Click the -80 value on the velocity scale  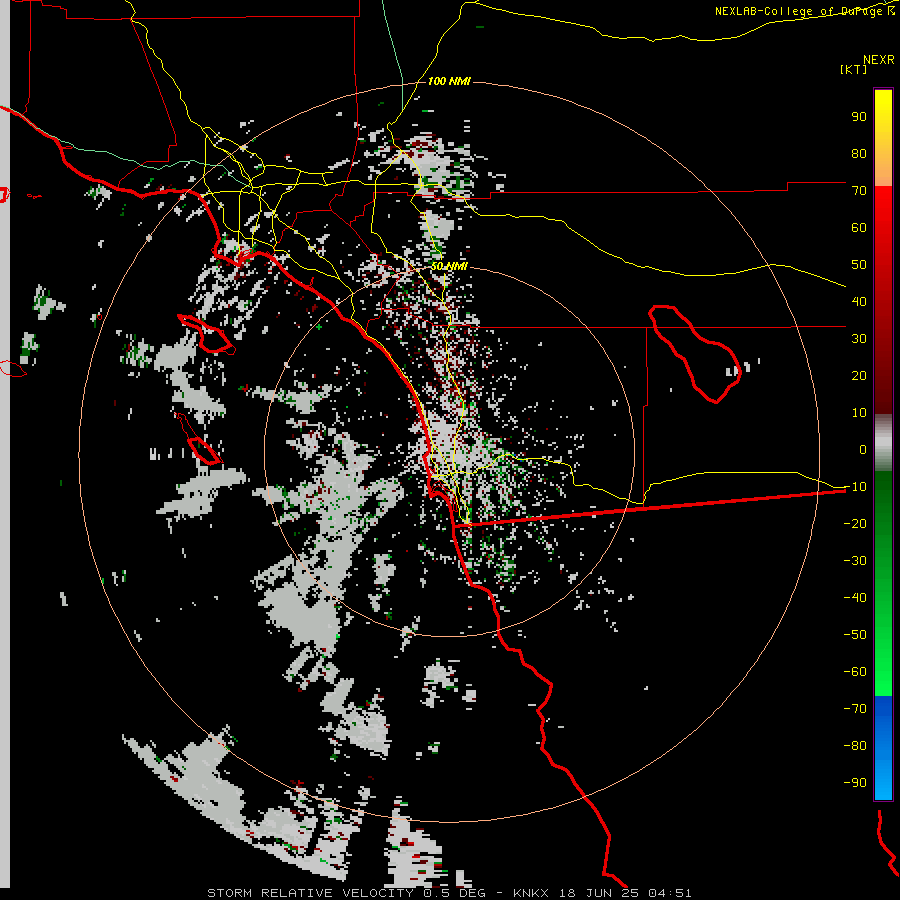pos(855,746)
